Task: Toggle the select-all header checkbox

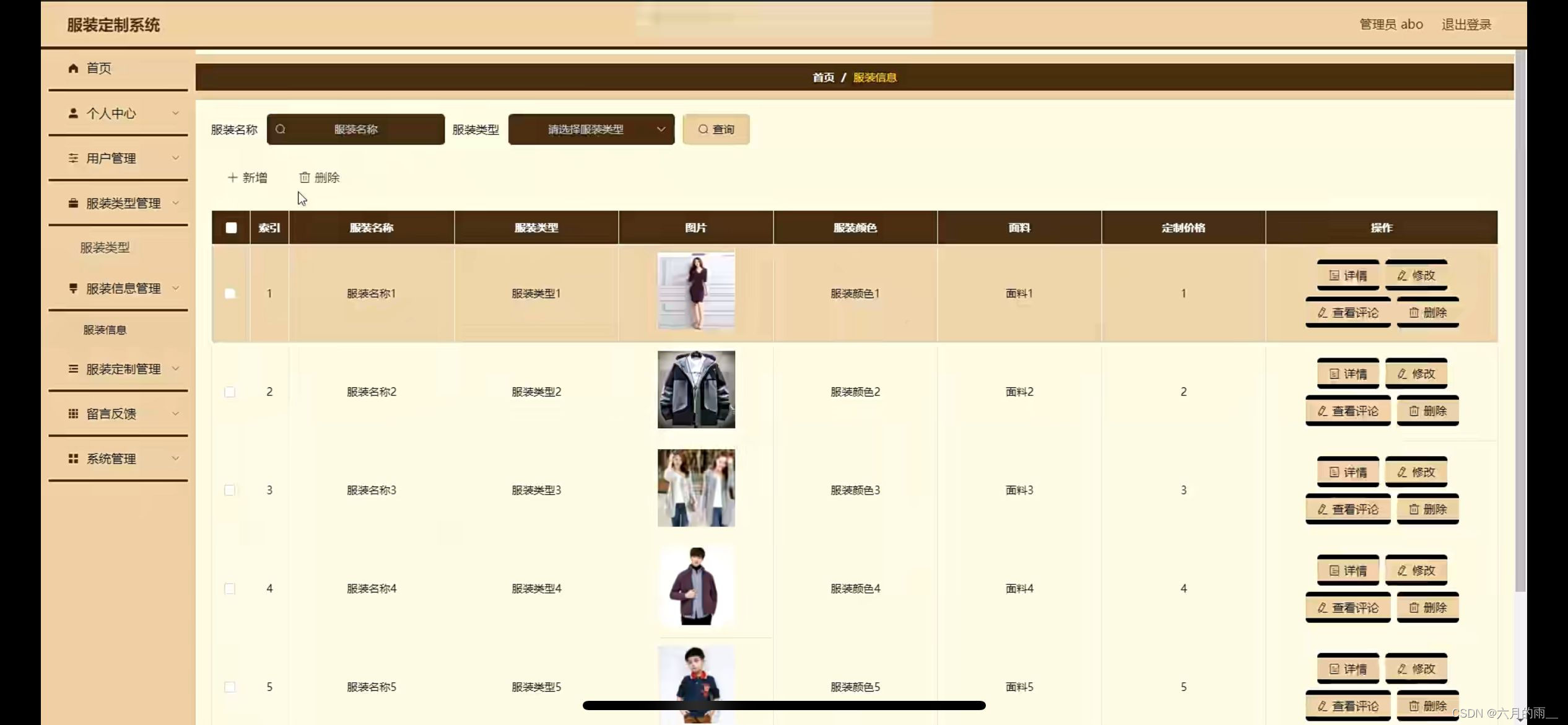Action: [231, 228]
